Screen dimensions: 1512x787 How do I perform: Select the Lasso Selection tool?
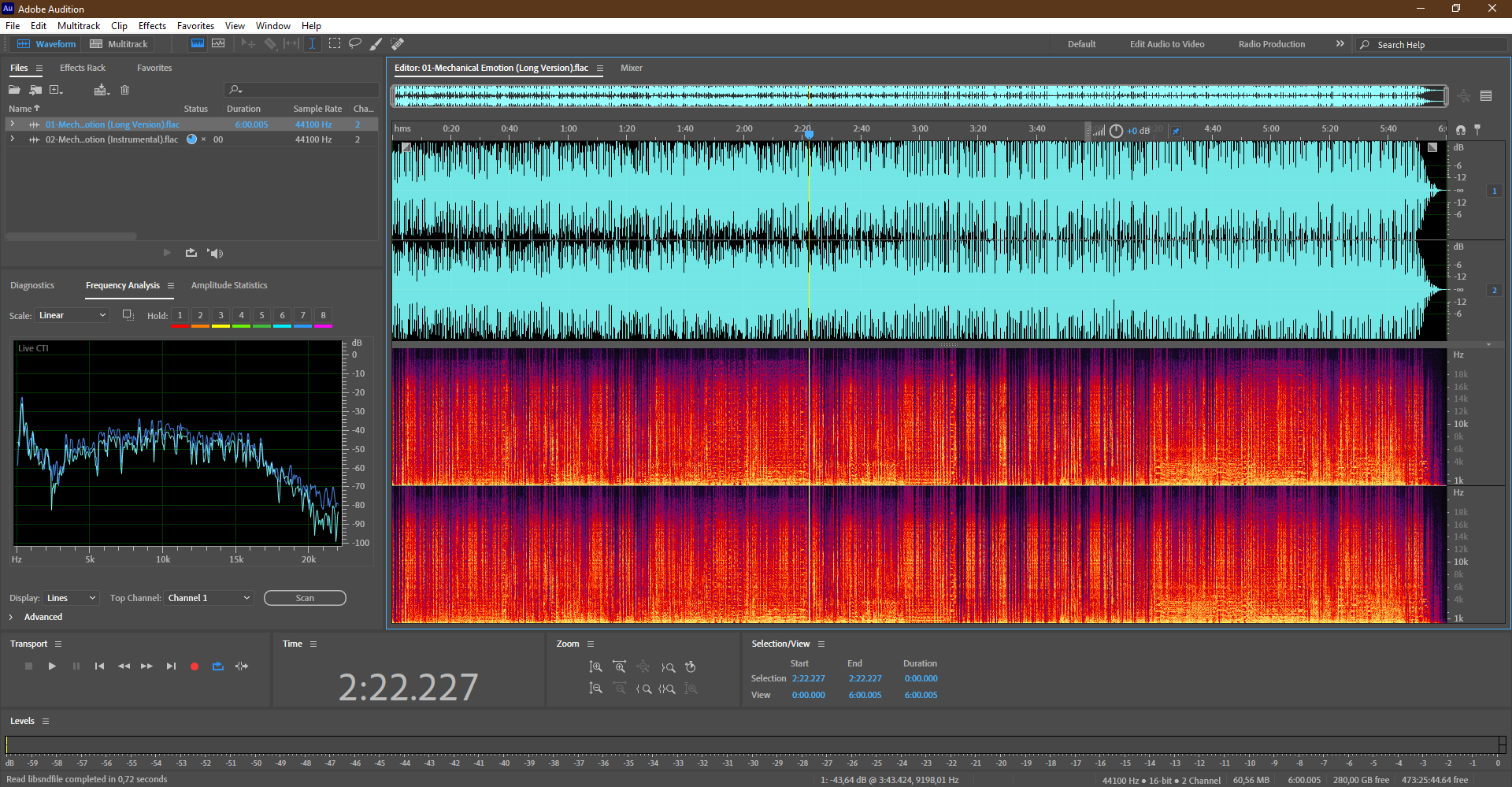click(x=355, y=43)
